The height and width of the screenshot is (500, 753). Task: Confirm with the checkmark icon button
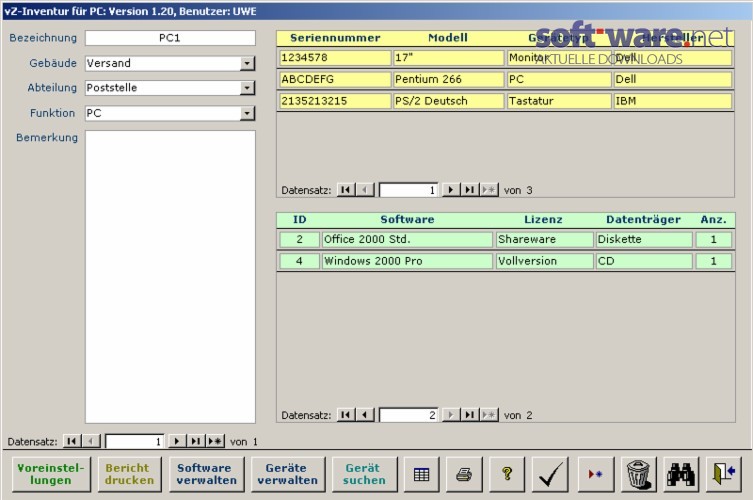(x=550, y=475)
